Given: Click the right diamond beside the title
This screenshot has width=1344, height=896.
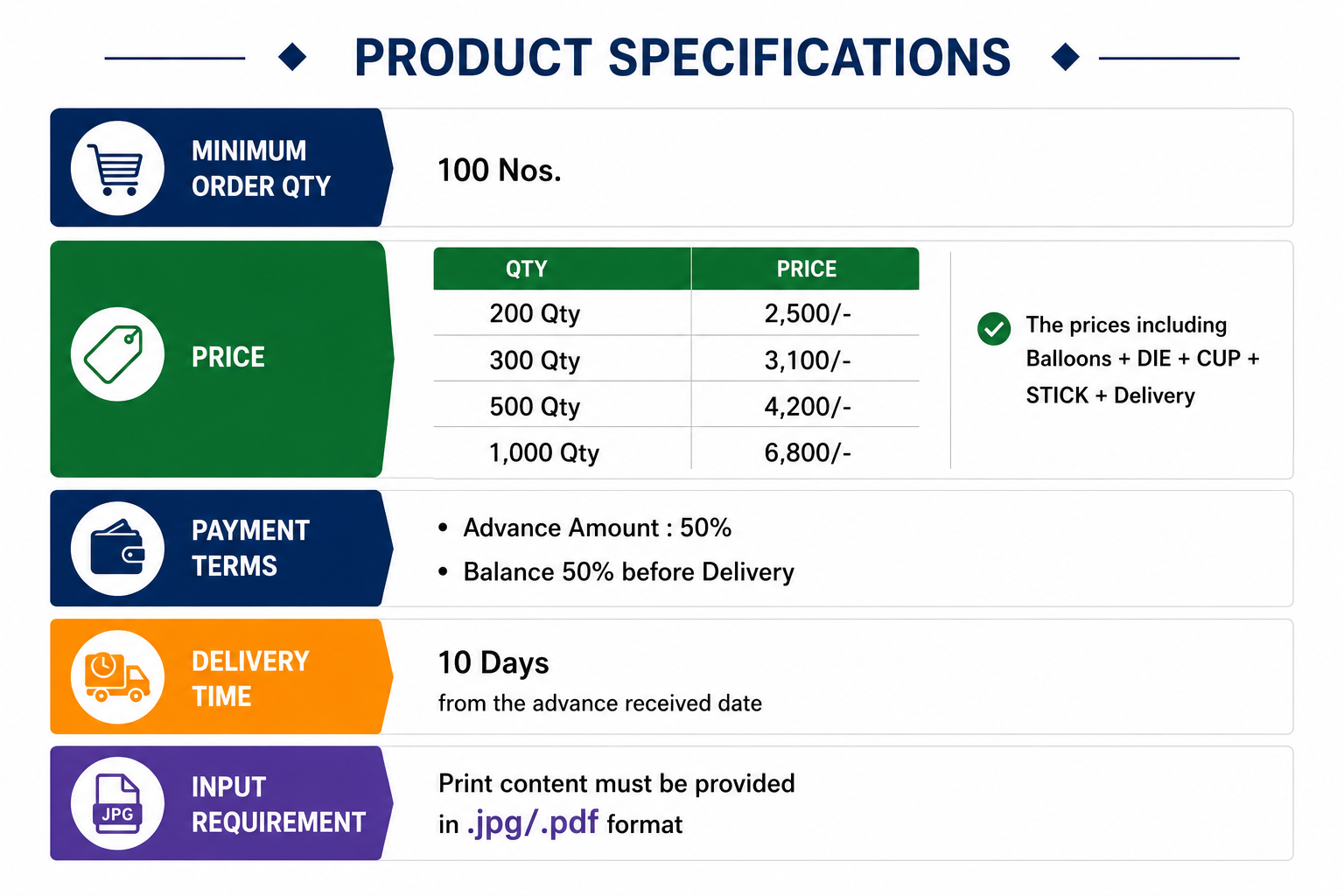Looking at the screenshot, I should point(1066,57).
